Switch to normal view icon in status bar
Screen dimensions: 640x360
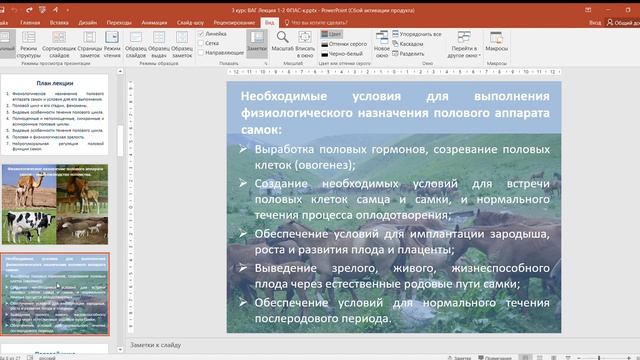[x=525, y=358]
